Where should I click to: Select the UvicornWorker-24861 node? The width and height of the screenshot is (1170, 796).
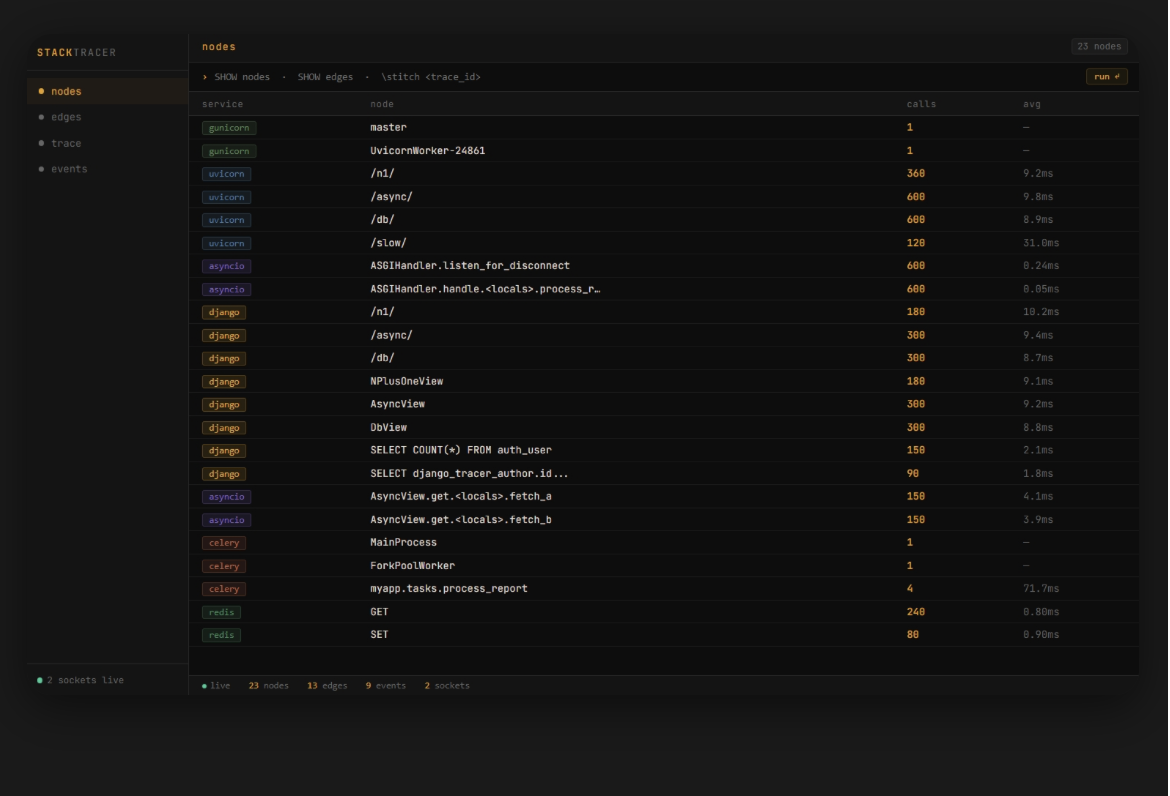click(x=428, y=151)
